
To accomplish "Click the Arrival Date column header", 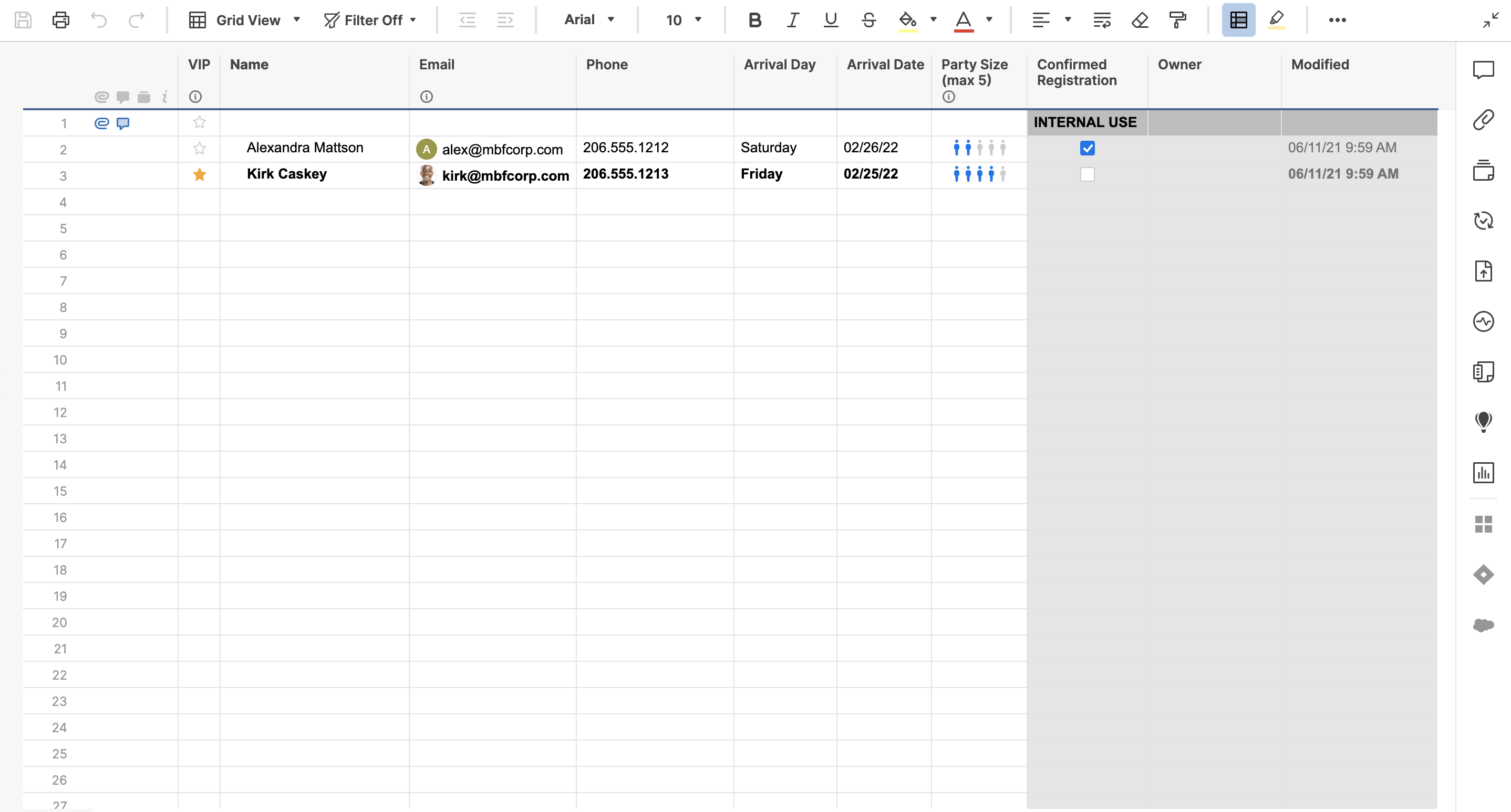I will click(885, 65).
